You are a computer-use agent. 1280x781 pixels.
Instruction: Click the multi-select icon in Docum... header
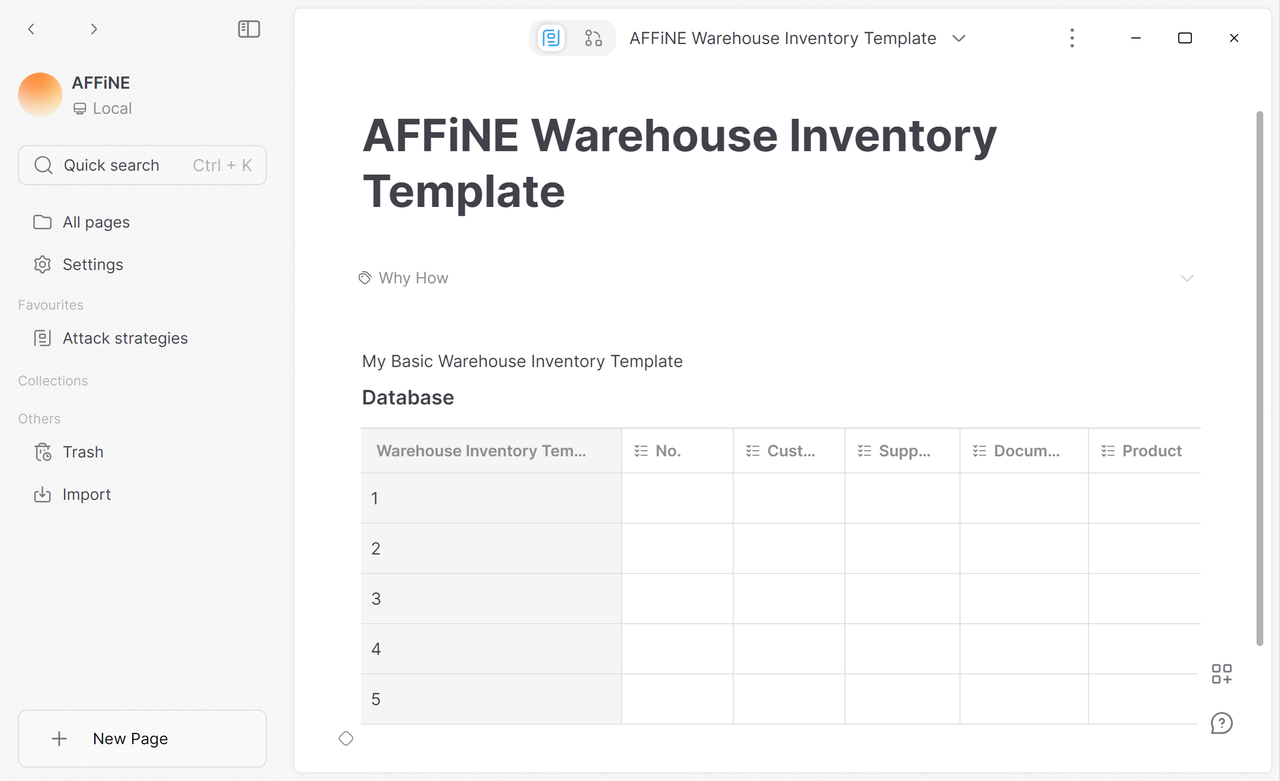coord(980,451)
